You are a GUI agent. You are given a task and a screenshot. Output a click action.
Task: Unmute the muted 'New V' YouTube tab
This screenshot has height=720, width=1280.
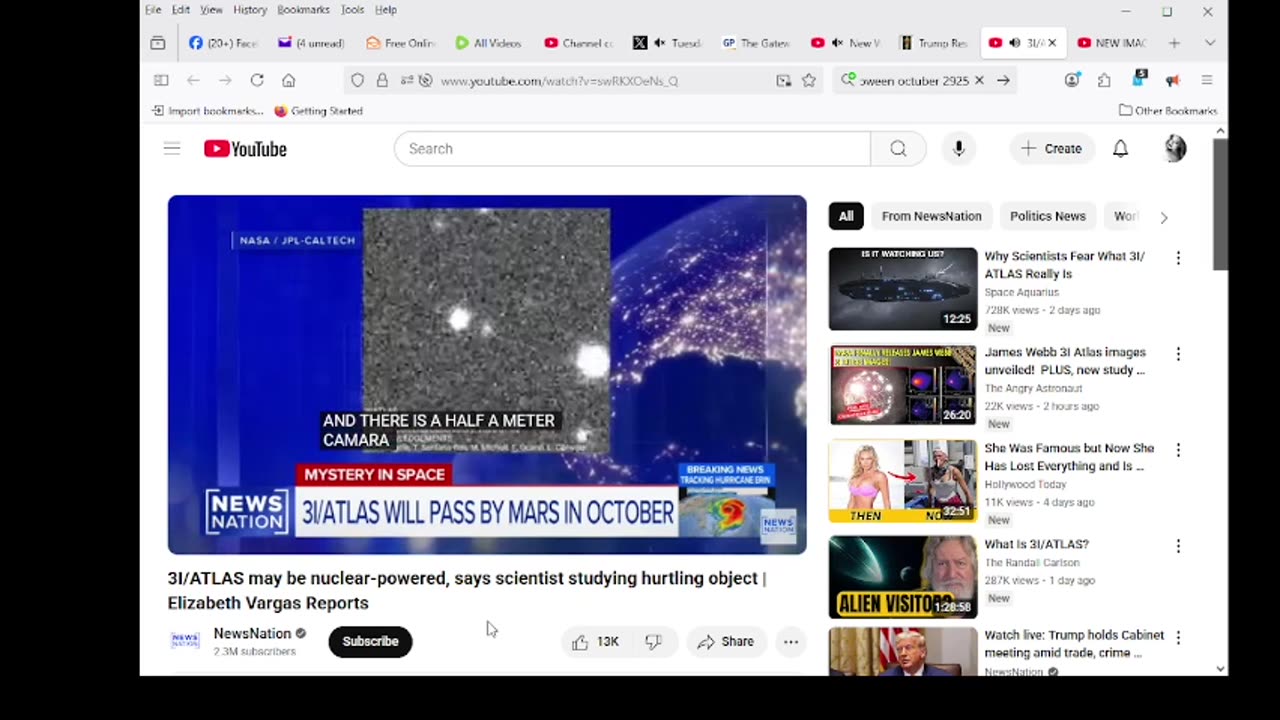pos(837,43)
